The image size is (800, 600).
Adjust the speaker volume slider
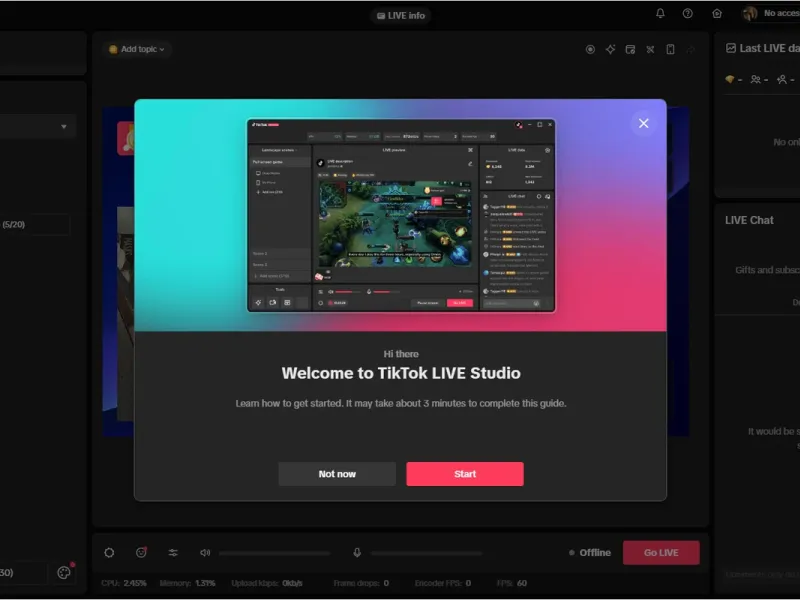275,553
